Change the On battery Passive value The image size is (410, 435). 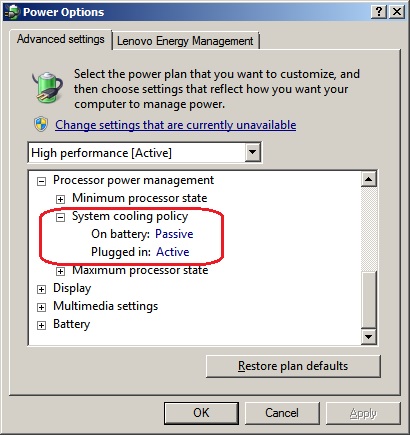coord(174,234)
